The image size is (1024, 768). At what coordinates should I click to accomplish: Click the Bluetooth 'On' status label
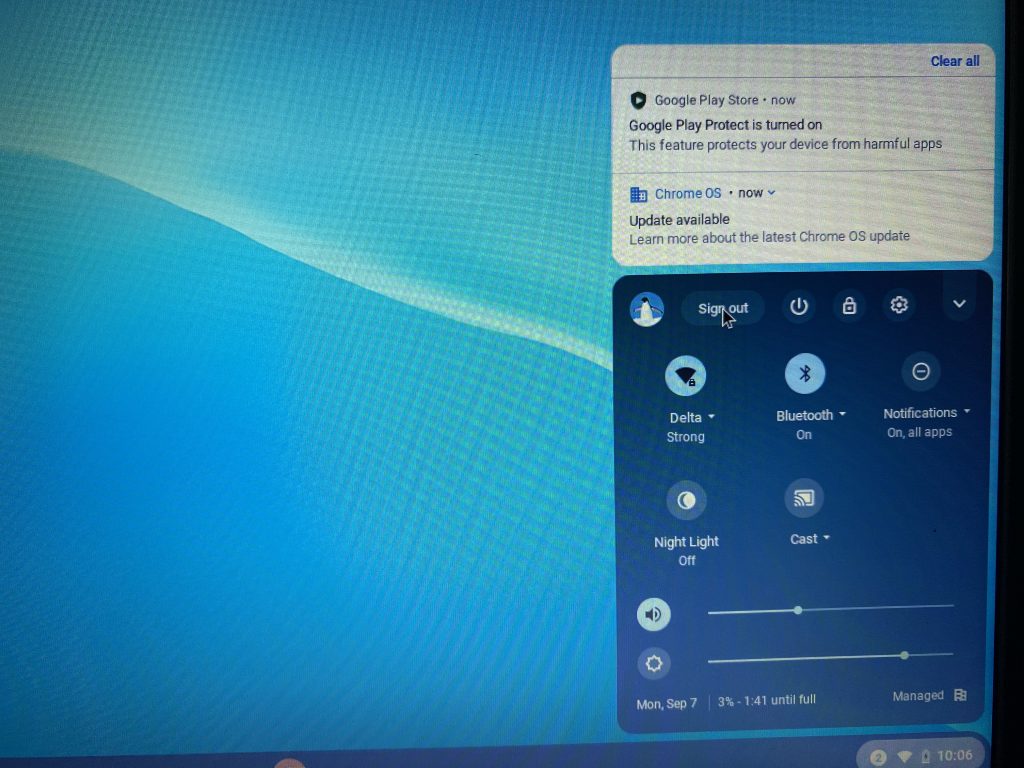(804, 435)
